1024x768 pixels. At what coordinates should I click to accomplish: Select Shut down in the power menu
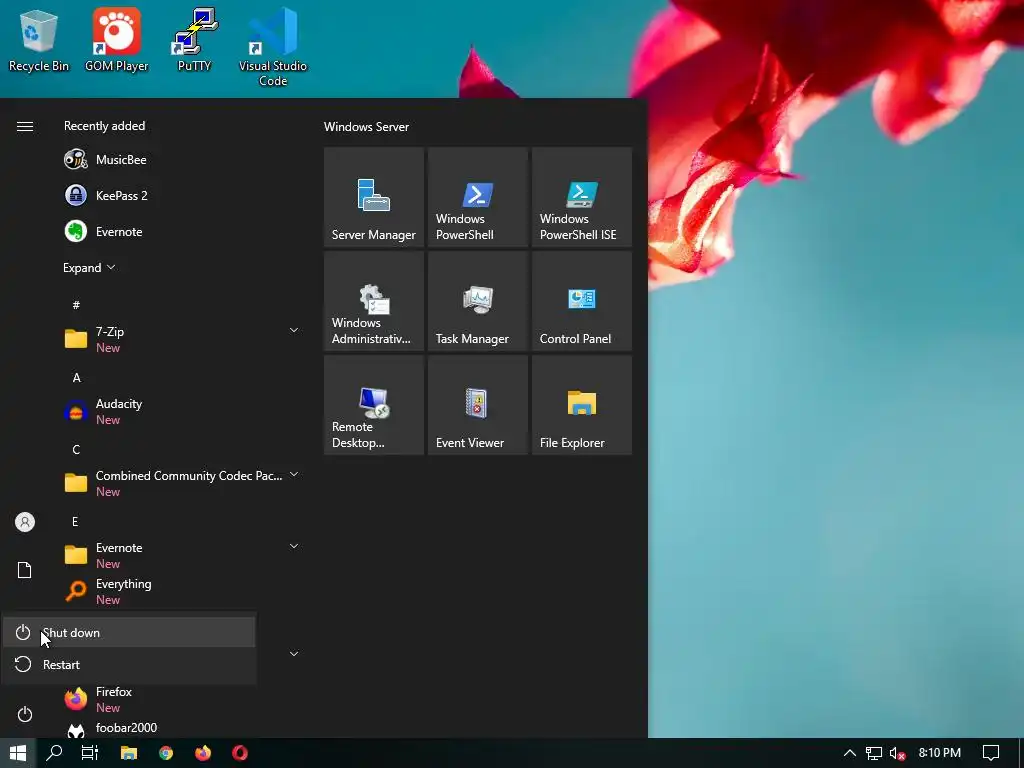(x=129, y=632)
